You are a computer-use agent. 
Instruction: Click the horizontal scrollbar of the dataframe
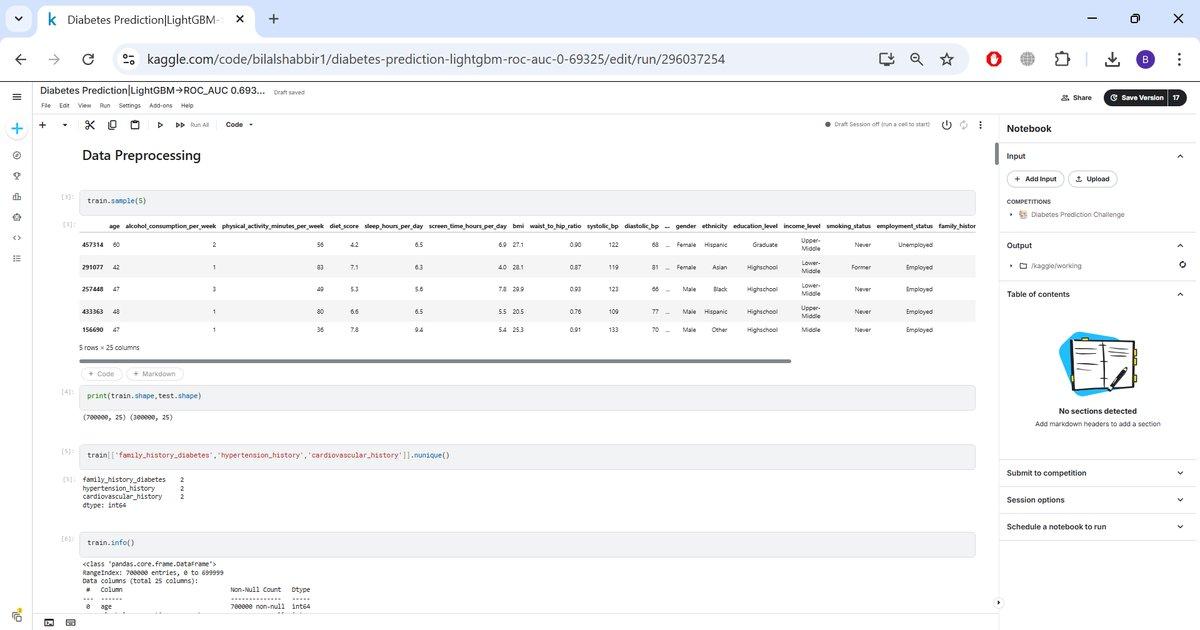pos(436,361)
